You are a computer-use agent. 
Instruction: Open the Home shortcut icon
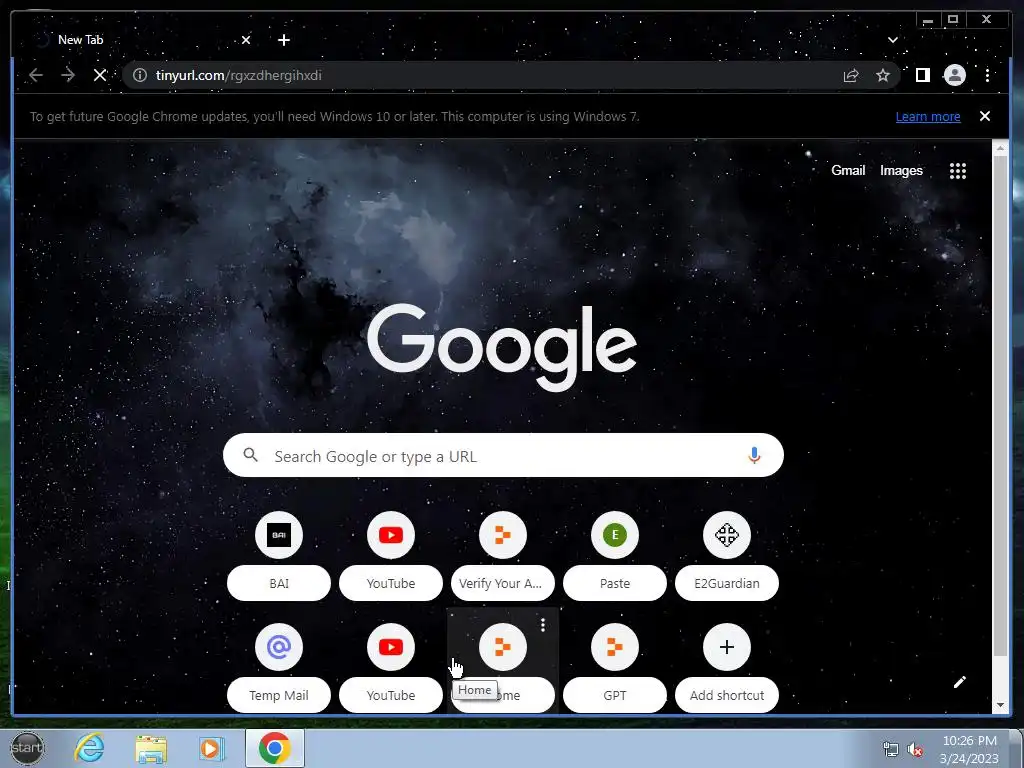pyautogui.click(x=502, y=647)
